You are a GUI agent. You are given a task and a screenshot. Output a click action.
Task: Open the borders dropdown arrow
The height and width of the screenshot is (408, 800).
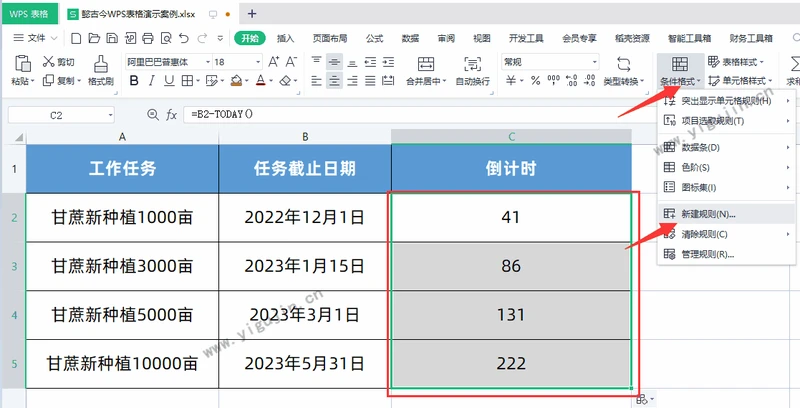click(198, 81)
